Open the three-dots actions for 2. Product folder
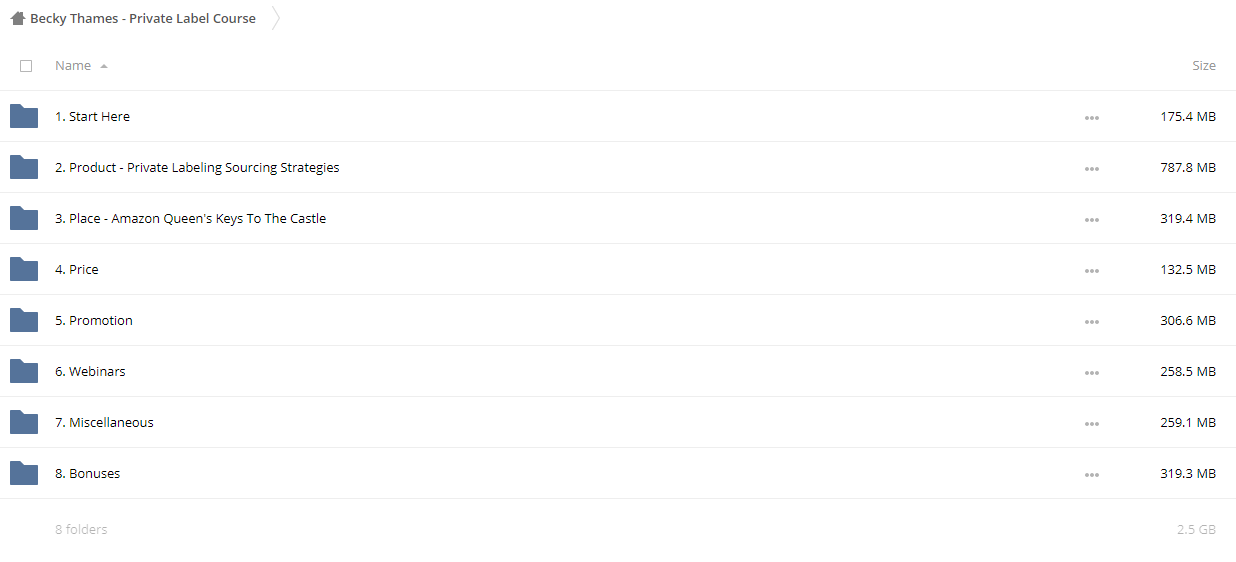 (x=1091, y=169)
